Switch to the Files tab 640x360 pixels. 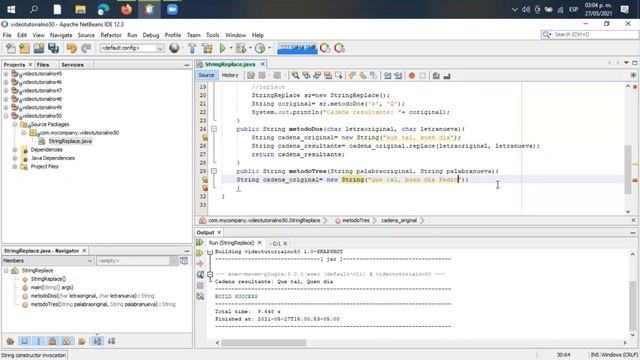[43, 64]
